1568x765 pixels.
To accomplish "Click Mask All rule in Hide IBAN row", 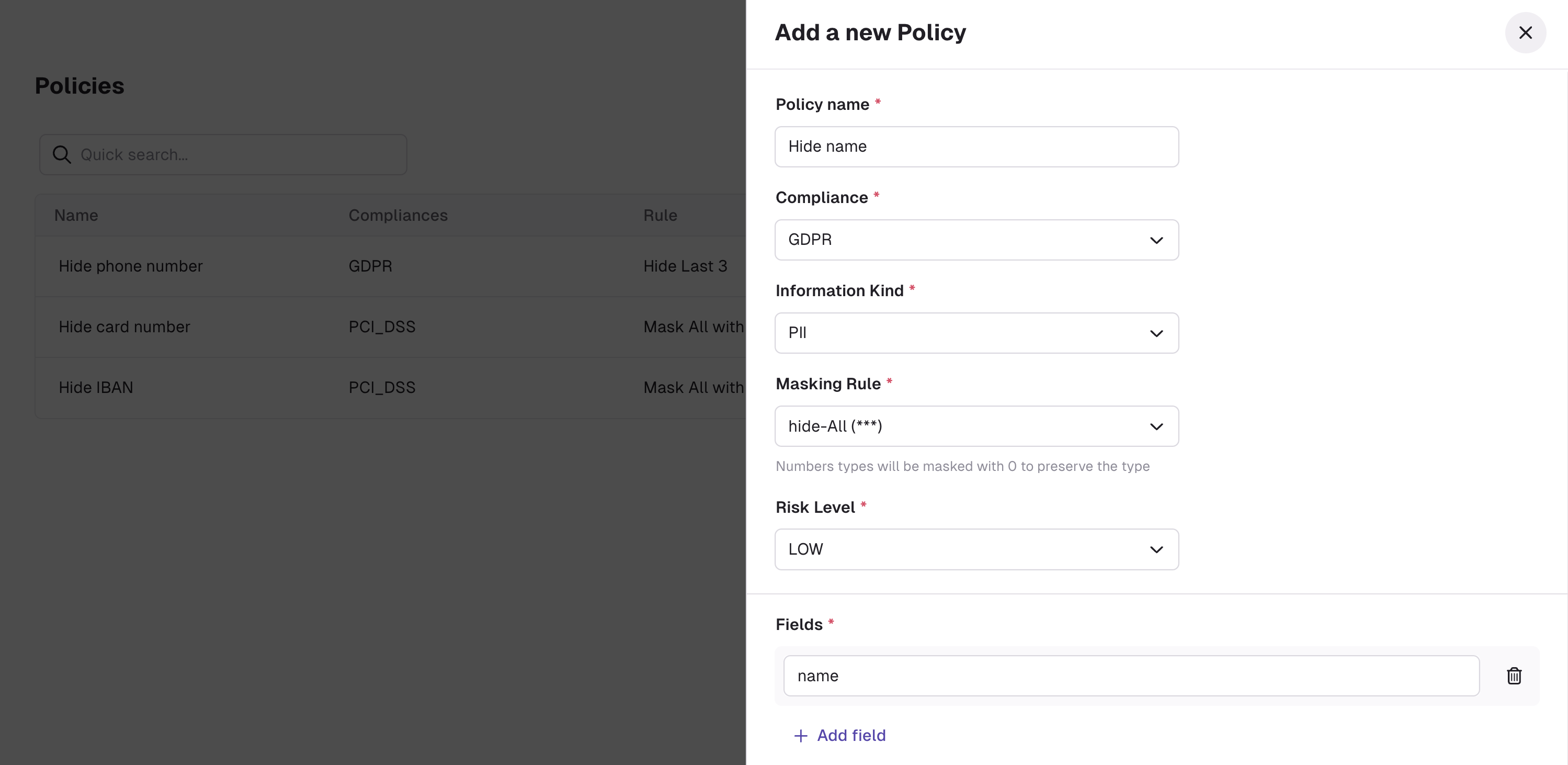I will (694, 388).
